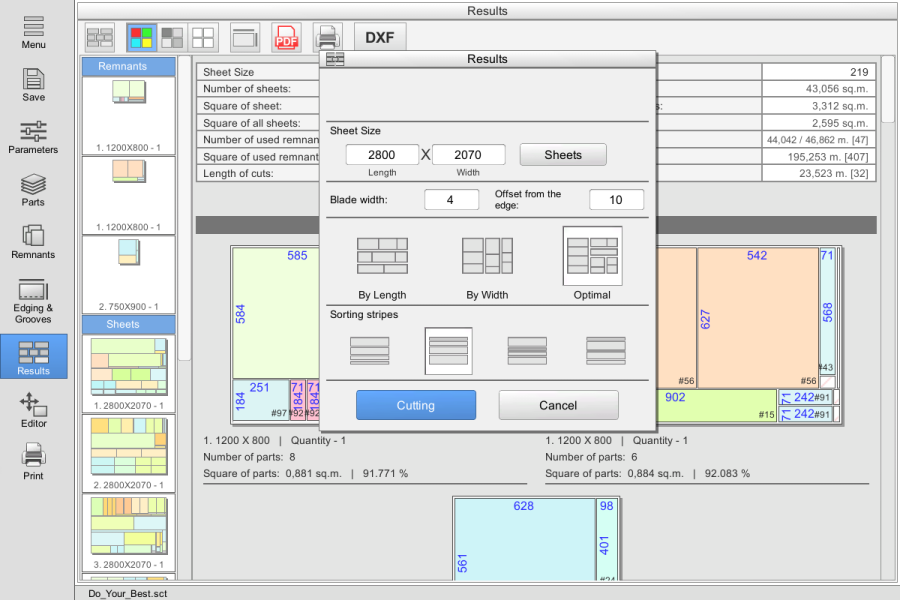Export results to PDF

286,38
